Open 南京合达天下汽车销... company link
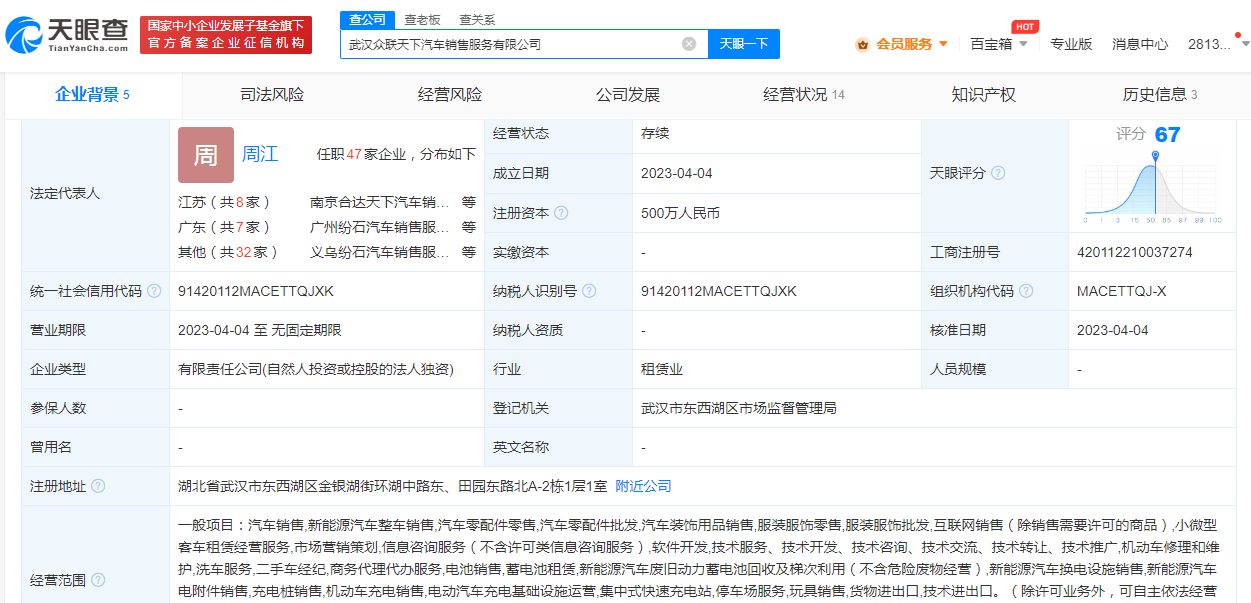This screenshot has height=603, width=1251. 380,202
